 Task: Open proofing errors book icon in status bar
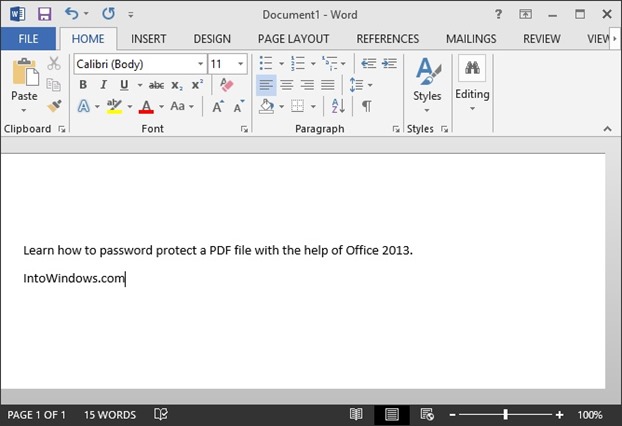[161, 414]
